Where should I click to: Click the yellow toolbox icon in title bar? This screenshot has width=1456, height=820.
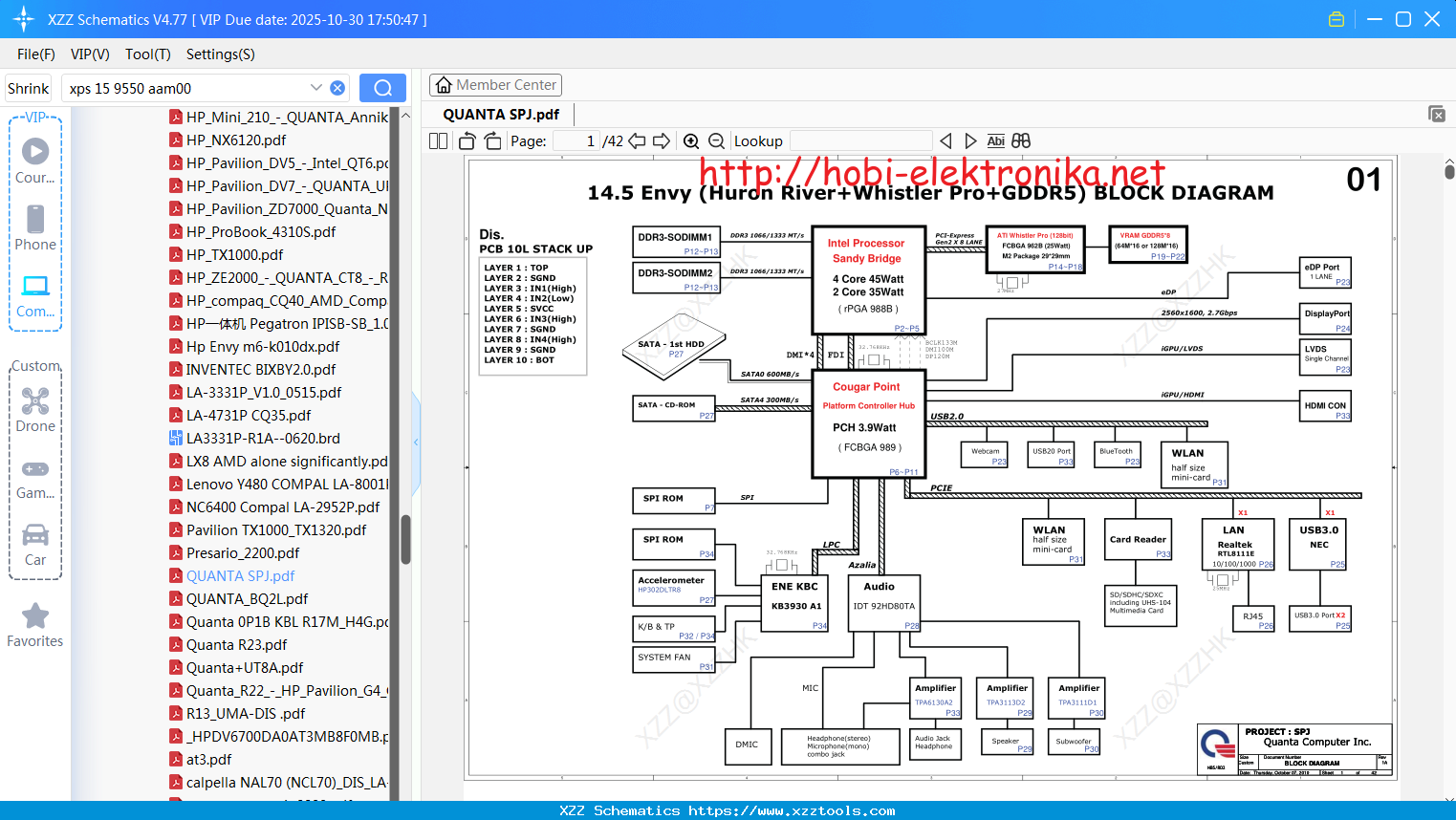pyautogui.click(x=1336, y=19)
